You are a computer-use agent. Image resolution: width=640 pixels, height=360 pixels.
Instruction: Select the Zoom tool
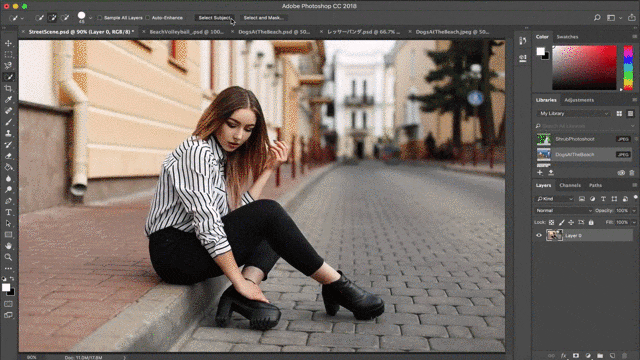click(8, 257)
